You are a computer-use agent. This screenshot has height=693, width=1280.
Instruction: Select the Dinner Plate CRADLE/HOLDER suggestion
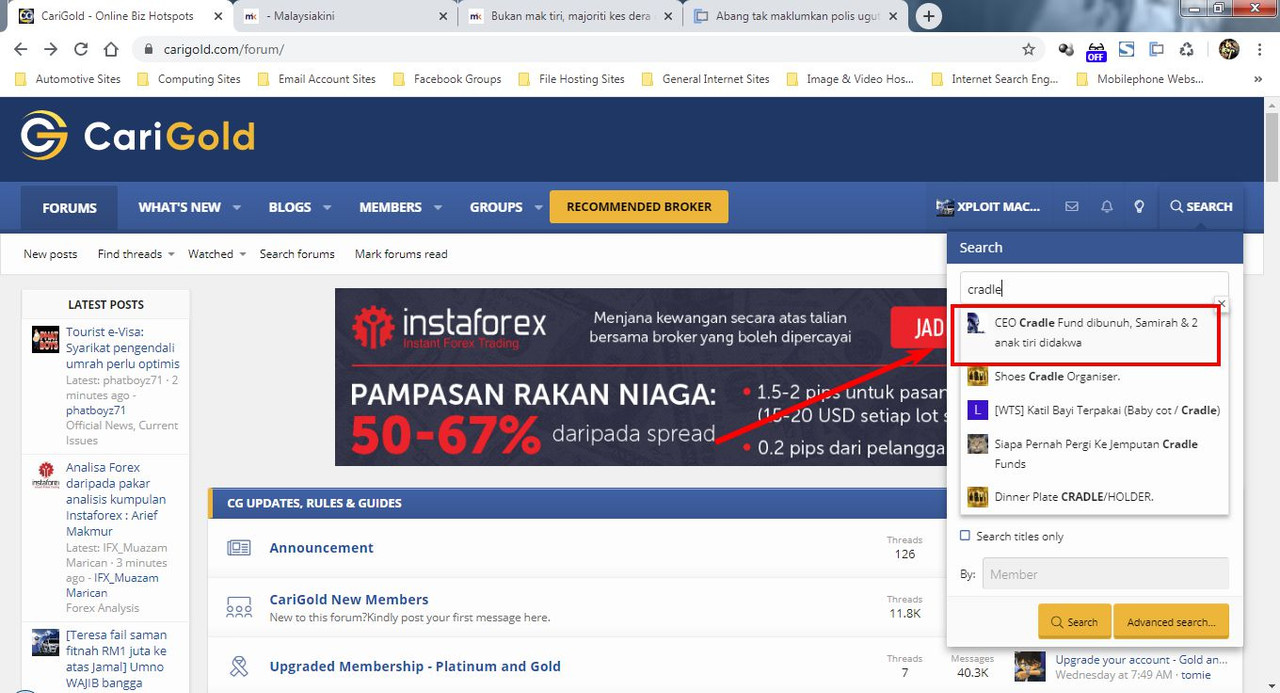pyautogui.click(x=1094, y=497)
